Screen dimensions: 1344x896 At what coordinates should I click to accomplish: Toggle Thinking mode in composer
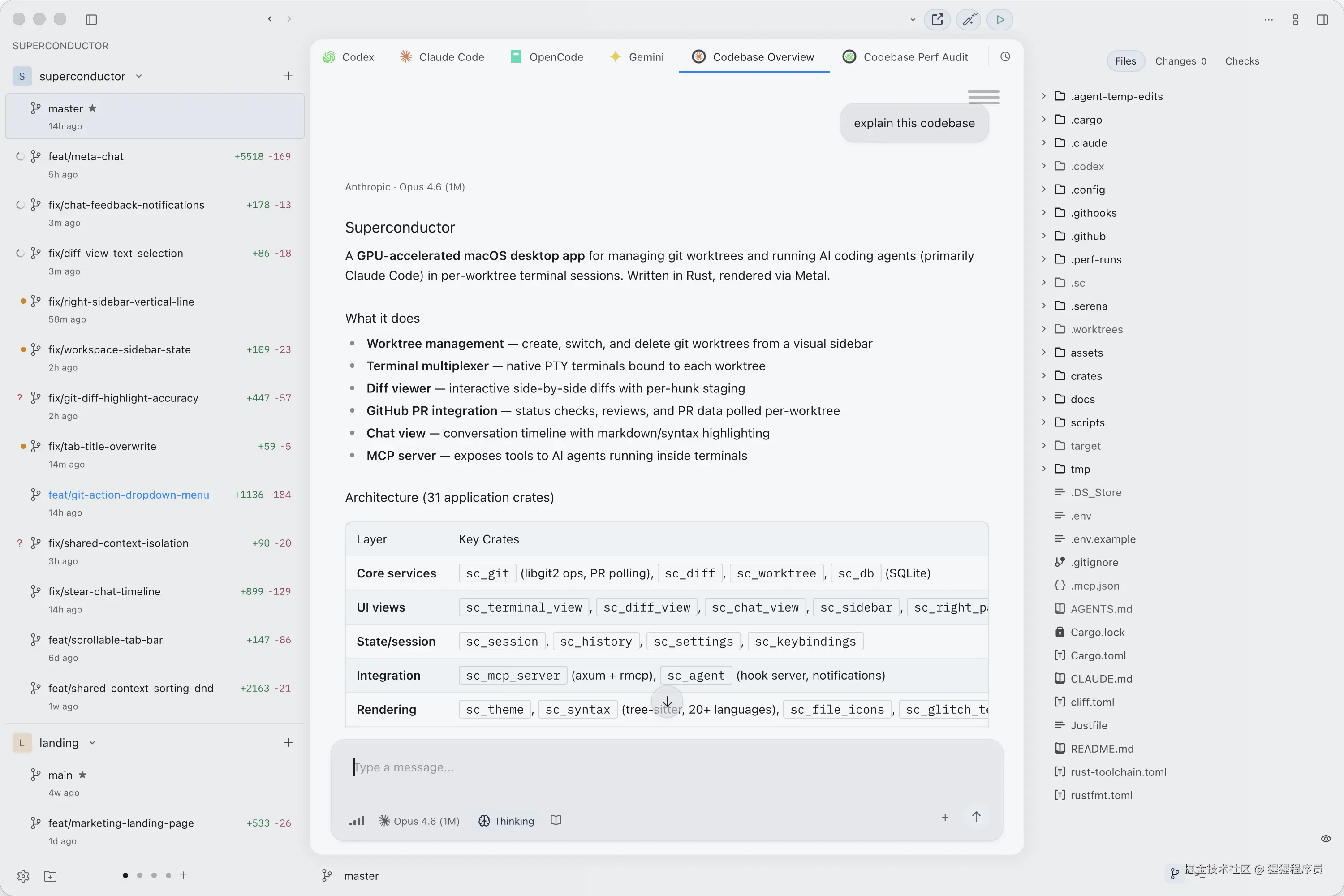(506, 821)
